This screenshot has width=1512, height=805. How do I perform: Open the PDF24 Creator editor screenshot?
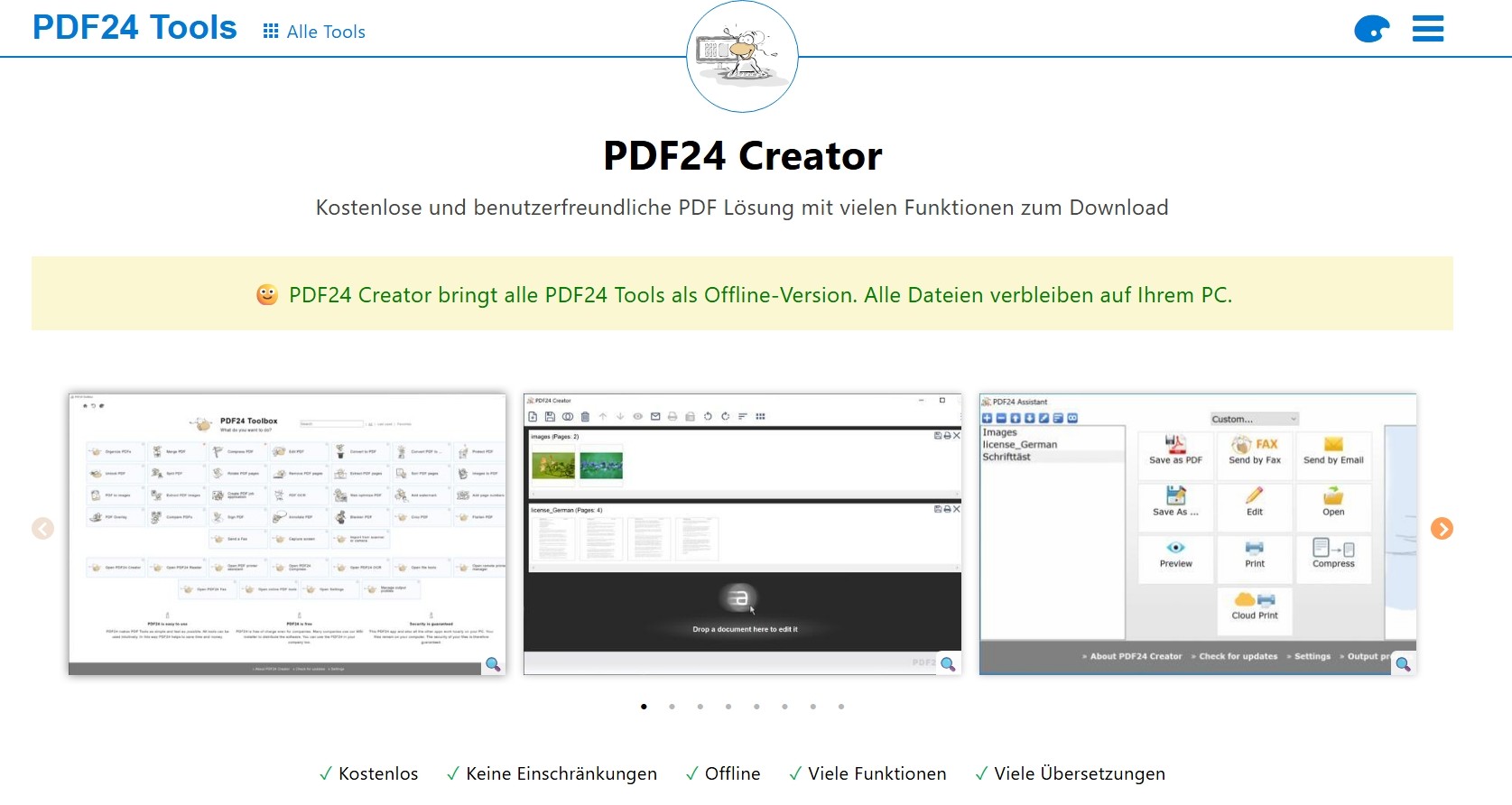[742, 532]
